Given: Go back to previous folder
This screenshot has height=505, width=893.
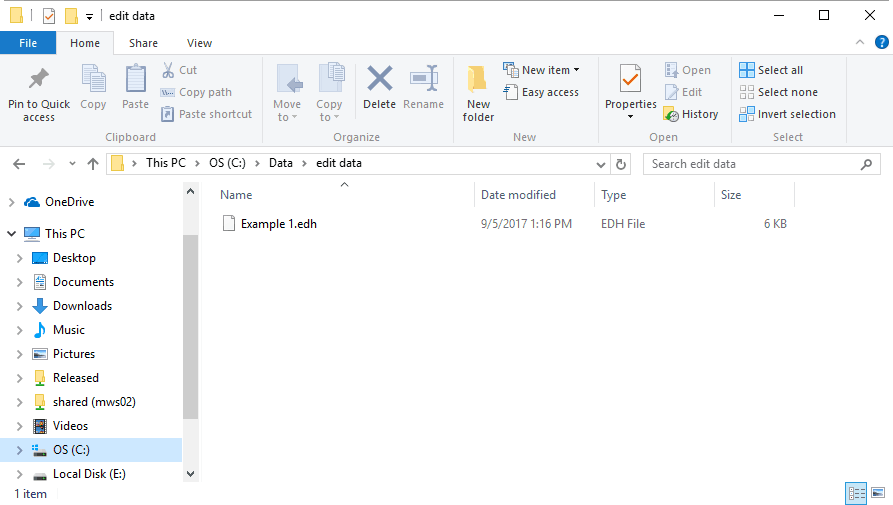Looking at the screenshot, I should coord(19,164).
